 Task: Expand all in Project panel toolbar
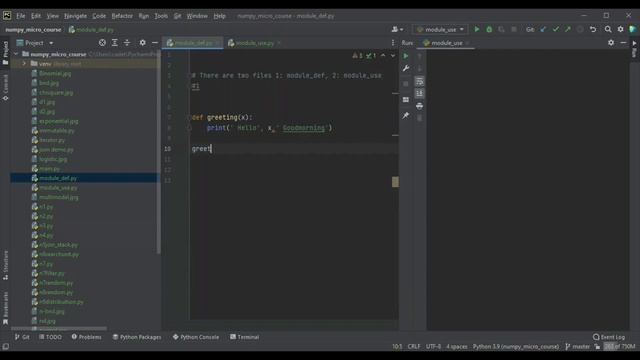(x=115, y=43)
